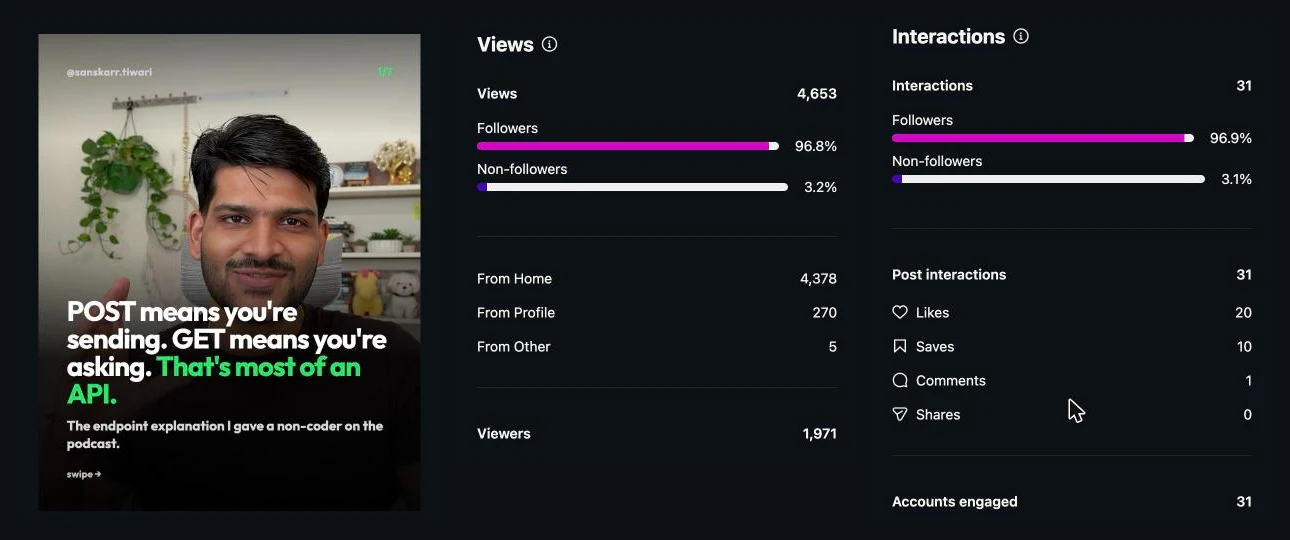This screenshot has width=1290, height=540.
Task: Click the Views non-followers percentage bar
Action: 632,187
